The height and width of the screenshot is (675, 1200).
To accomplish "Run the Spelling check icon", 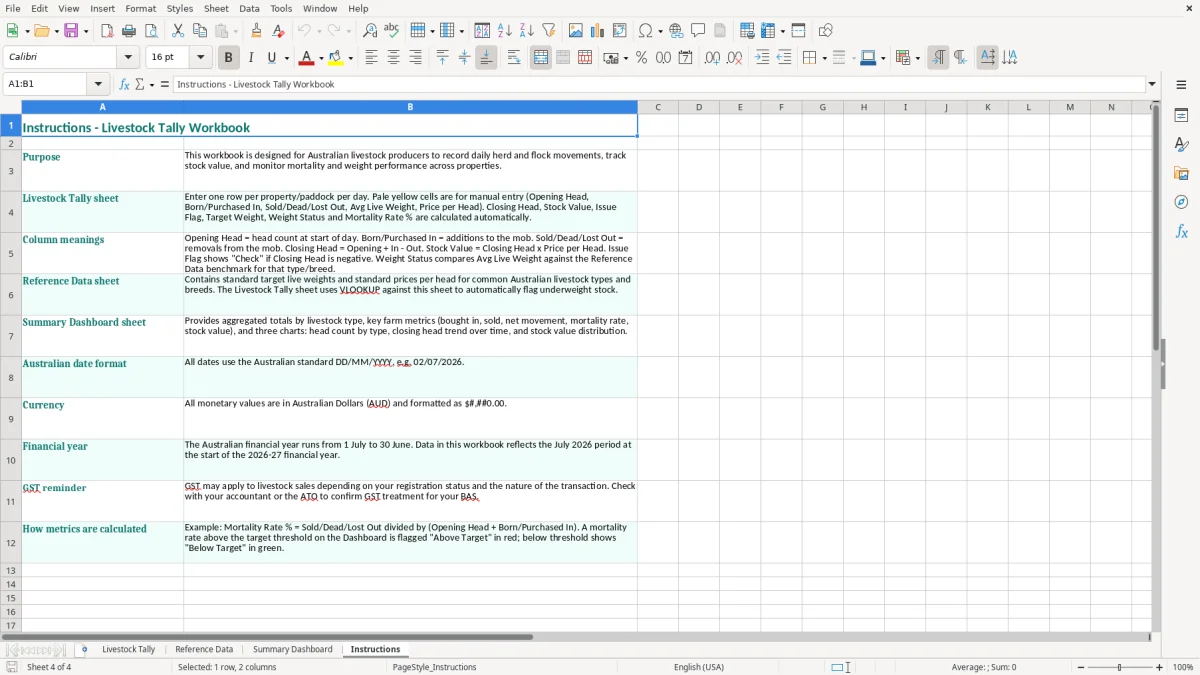I will point(392,31).
